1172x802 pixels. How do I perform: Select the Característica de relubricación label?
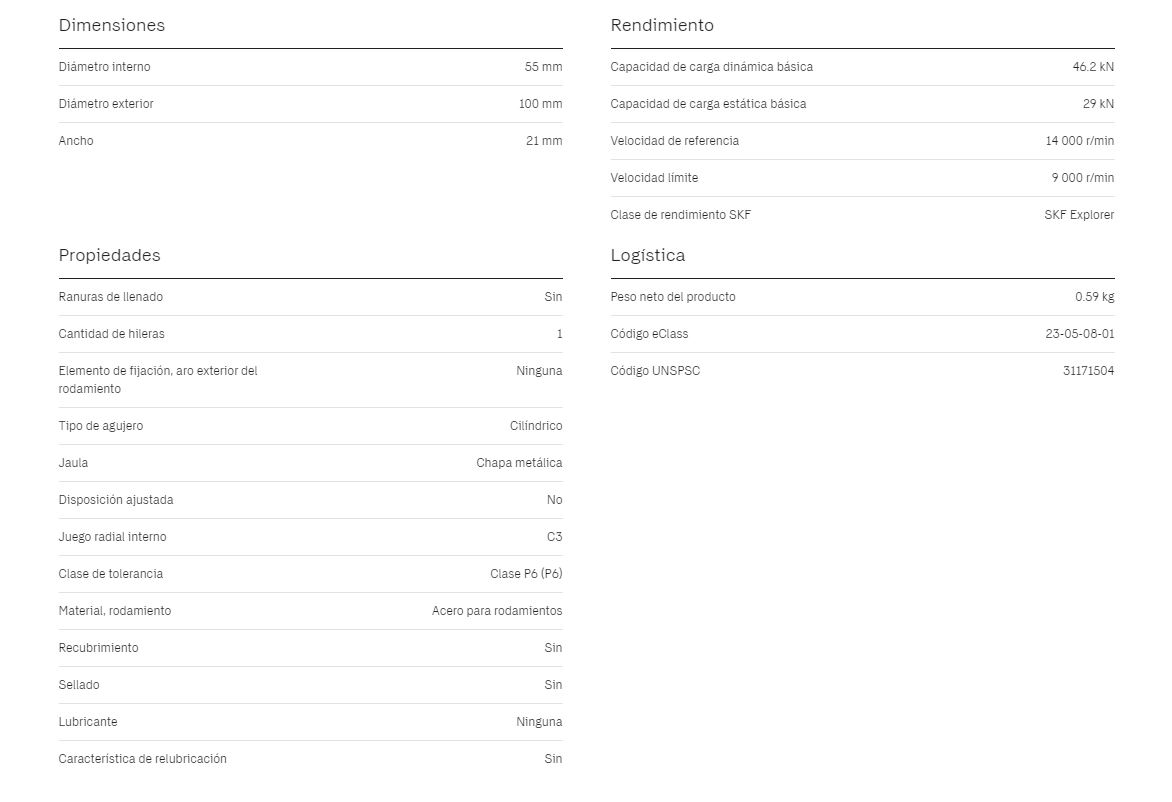click(142, 759)
